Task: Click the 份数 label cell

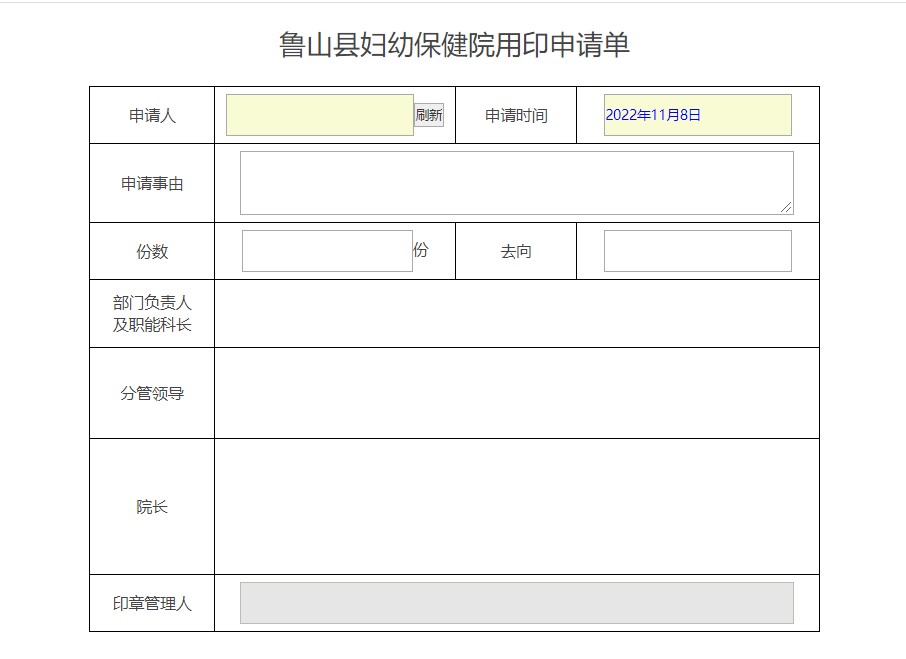Action: (152, 251)
